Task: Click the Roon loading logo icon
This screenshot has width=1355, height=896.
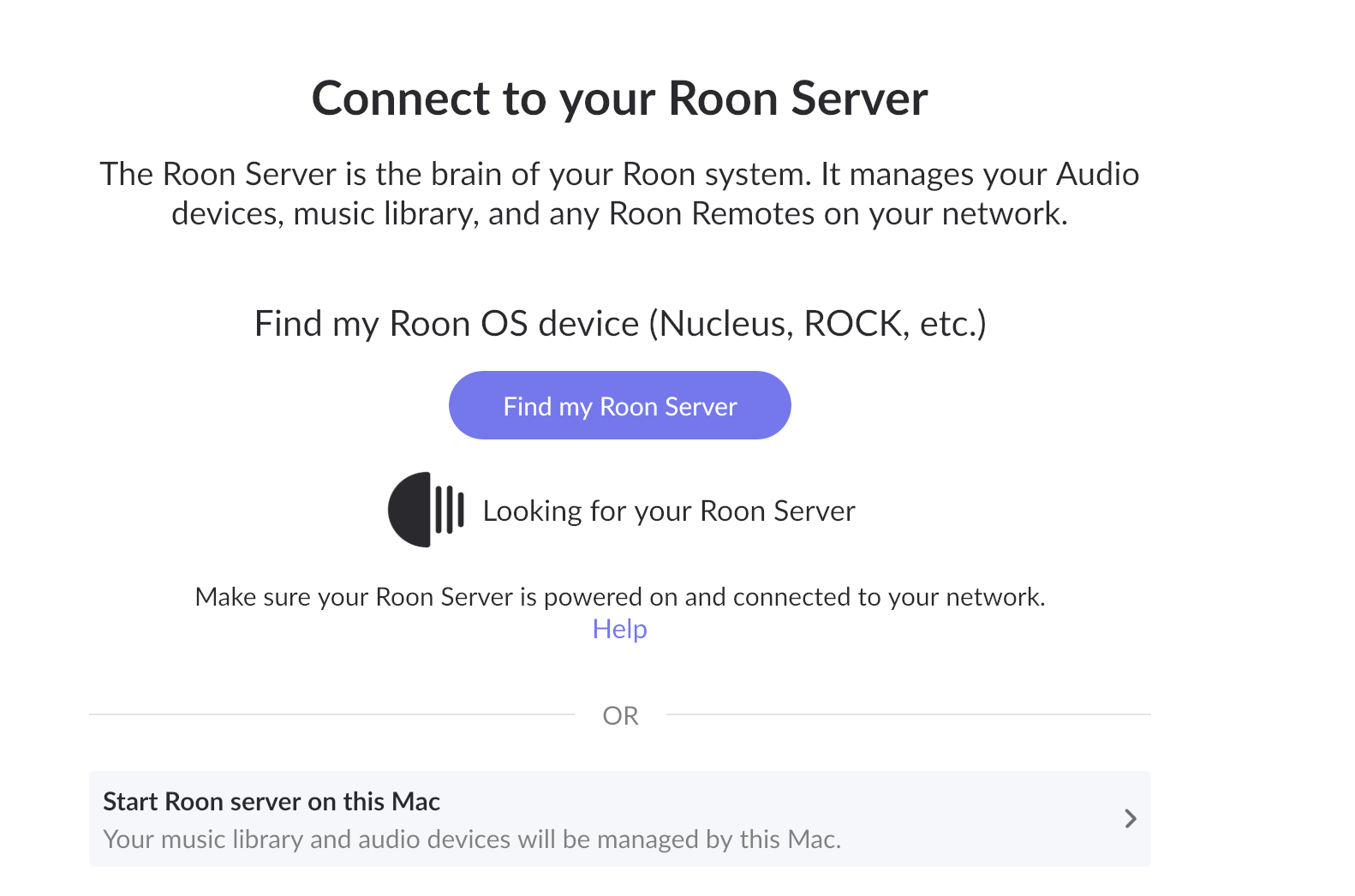Action: click(x=426, y=510)
